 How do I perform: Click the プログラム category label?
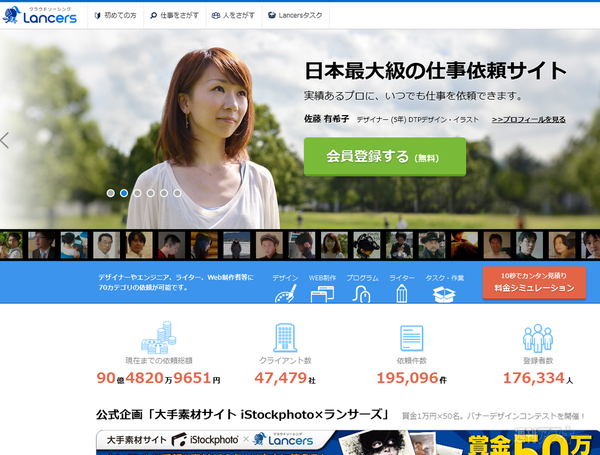(362, 278)
